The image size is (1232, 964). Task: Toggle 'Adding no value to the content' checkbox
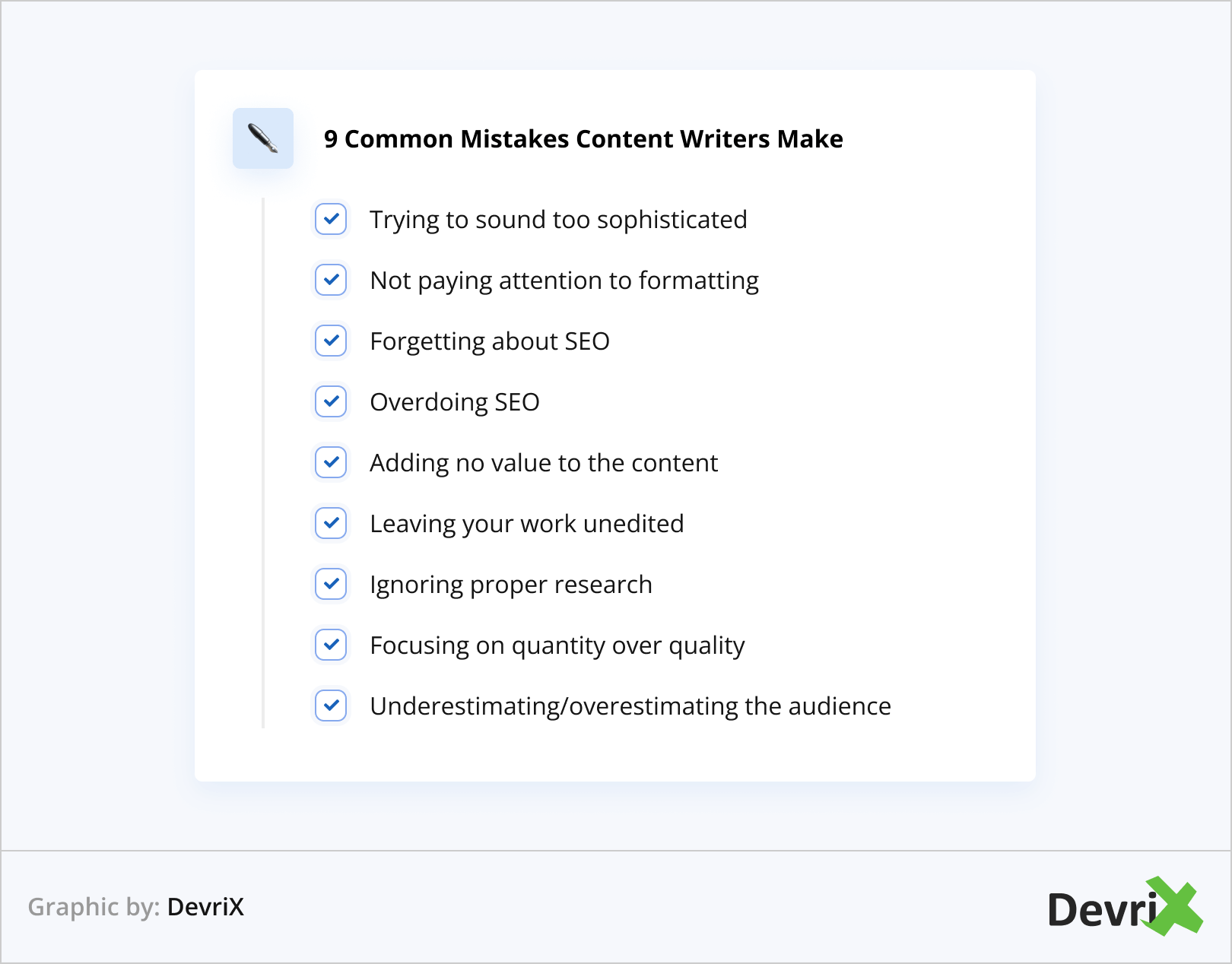pyautogui.click(x=331, y=462)
